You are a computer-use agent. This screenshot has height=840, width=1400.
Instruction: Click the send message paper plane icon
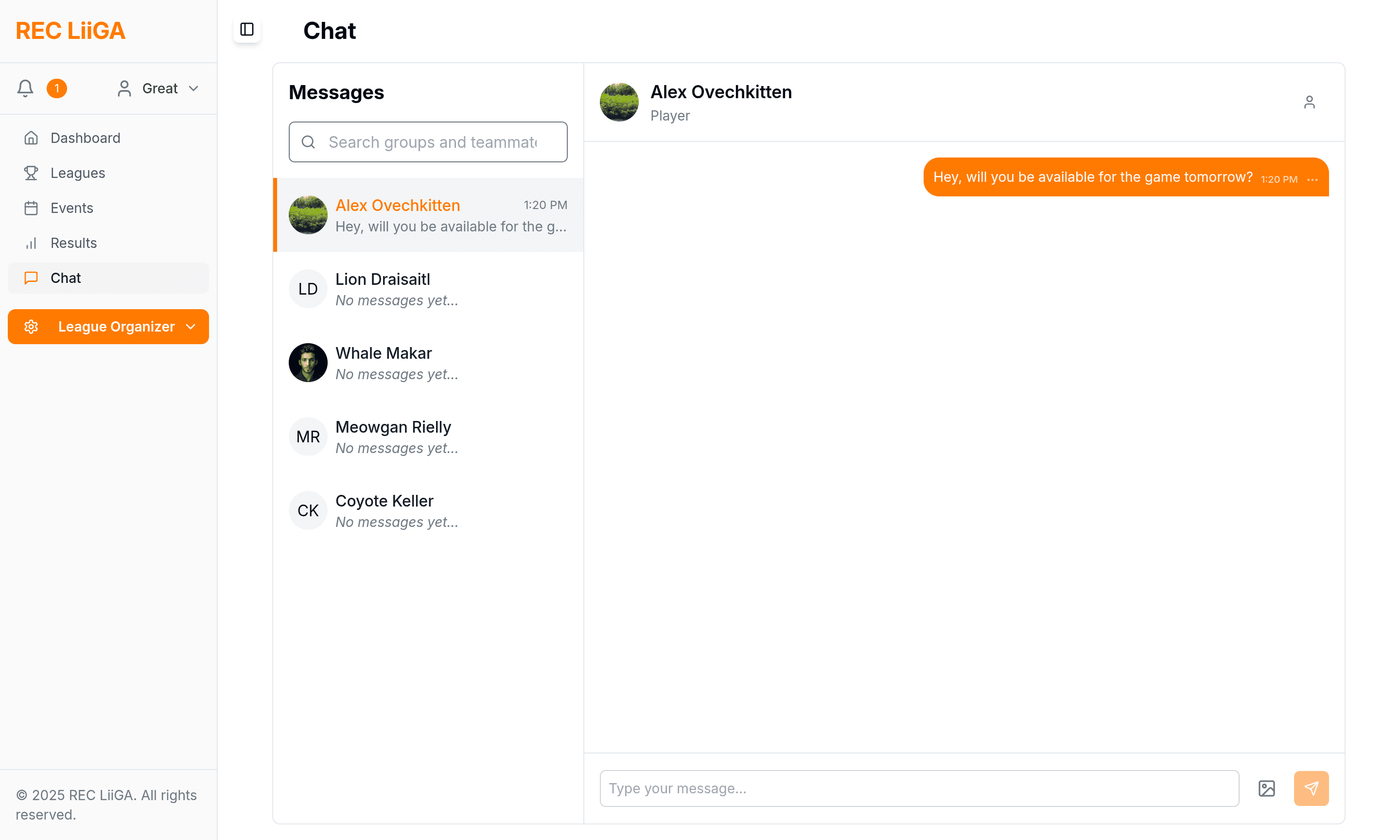[x=1311, y=788]
